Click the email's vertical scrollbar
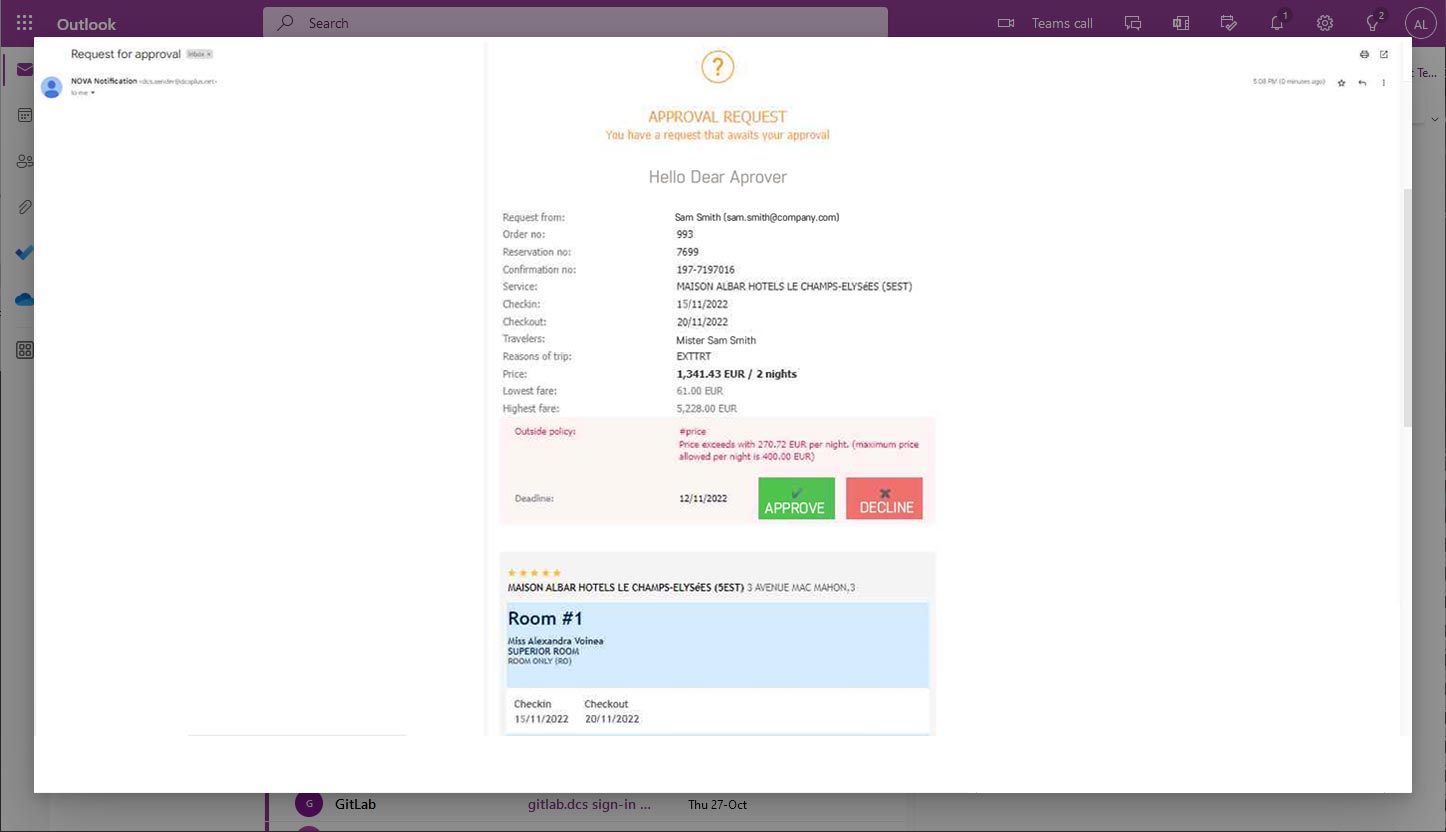Image resolution: width=1446 pixels, height=832 pixels. (x=1407, y=300)
